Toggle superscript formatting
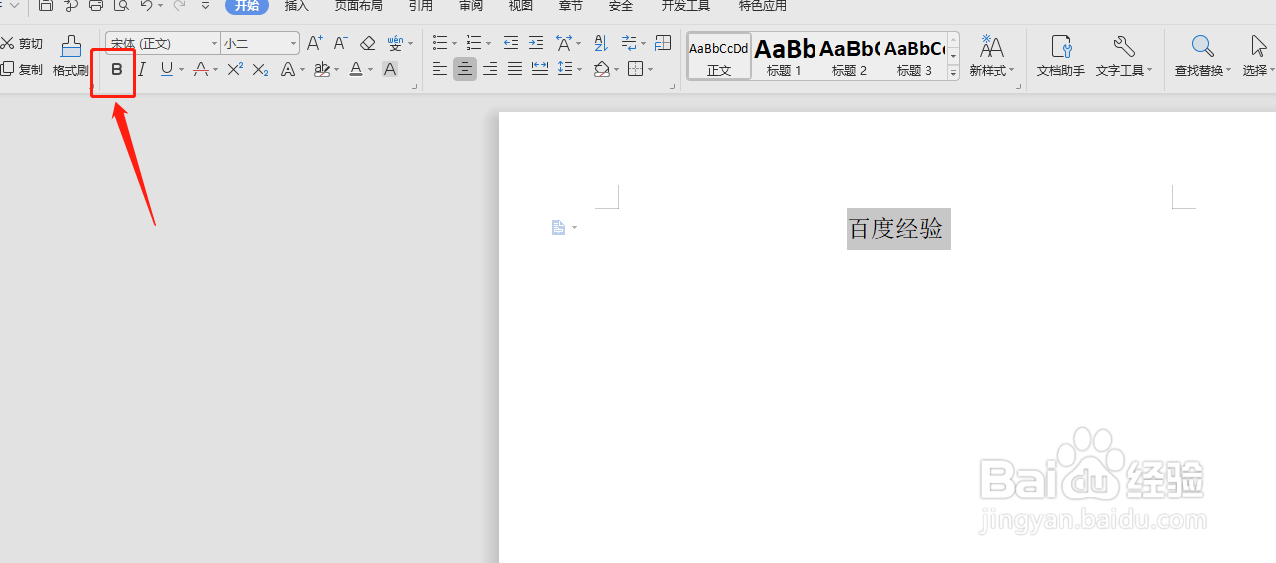The image size is (1276, 563). (x=235, y=70)
